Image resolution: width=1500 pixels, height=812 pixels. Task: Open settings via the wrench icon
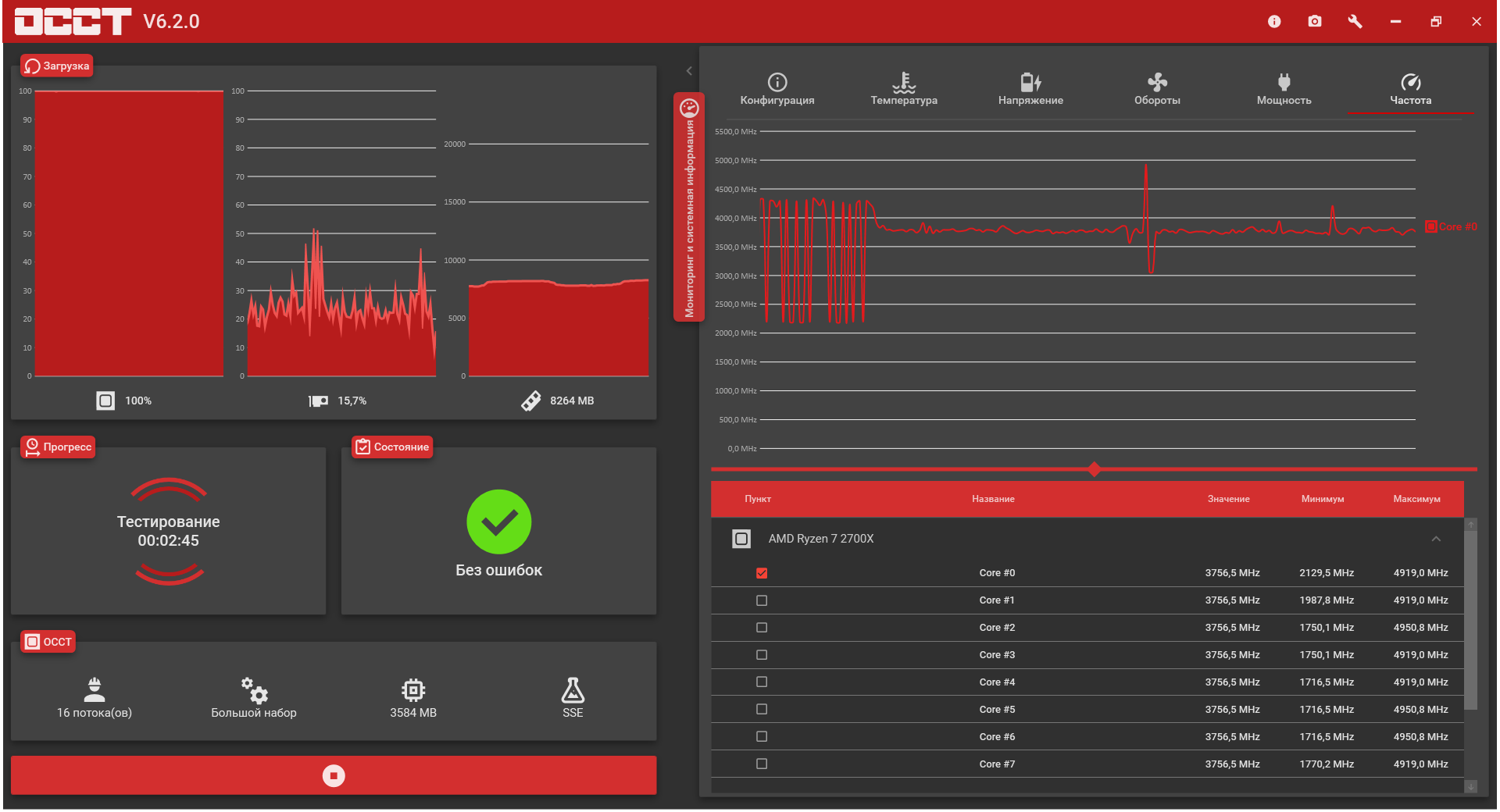[1355, 22]
